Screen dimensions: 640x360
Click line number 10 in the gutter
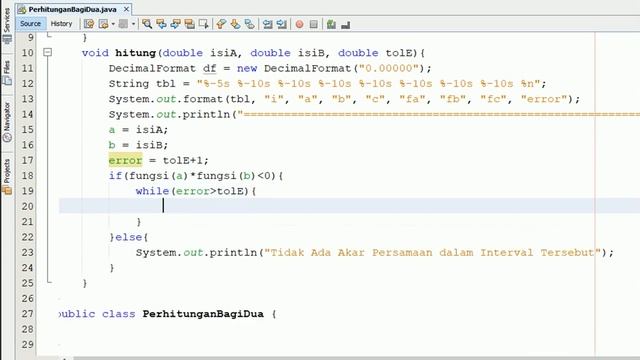(27, 53)
